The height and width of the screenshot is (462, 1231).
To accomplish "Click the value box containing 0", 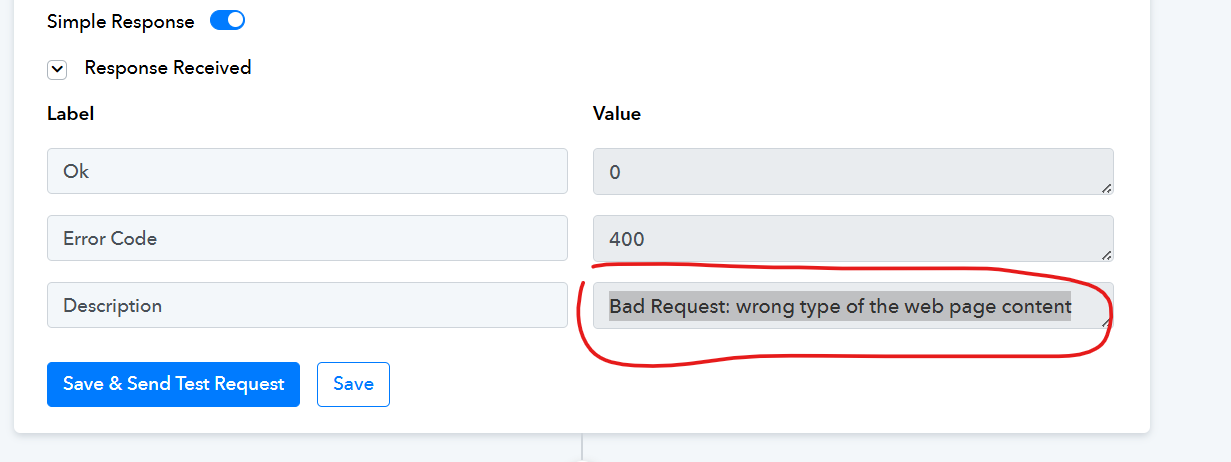I will pyautogui.click(x=853, y=171).
